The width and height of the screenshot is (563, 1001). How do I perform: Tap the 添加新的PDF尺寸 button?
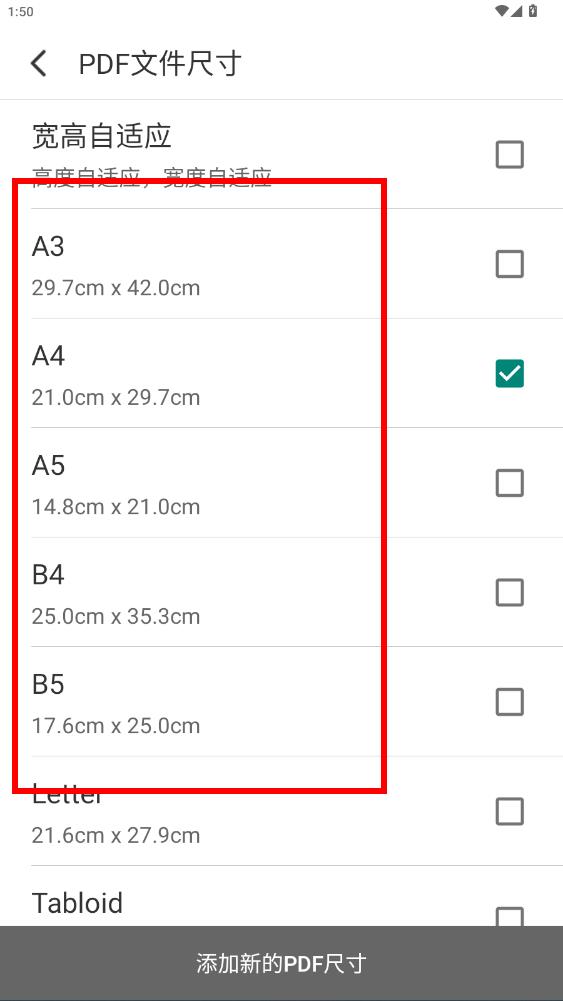click(x=282, y=963)
